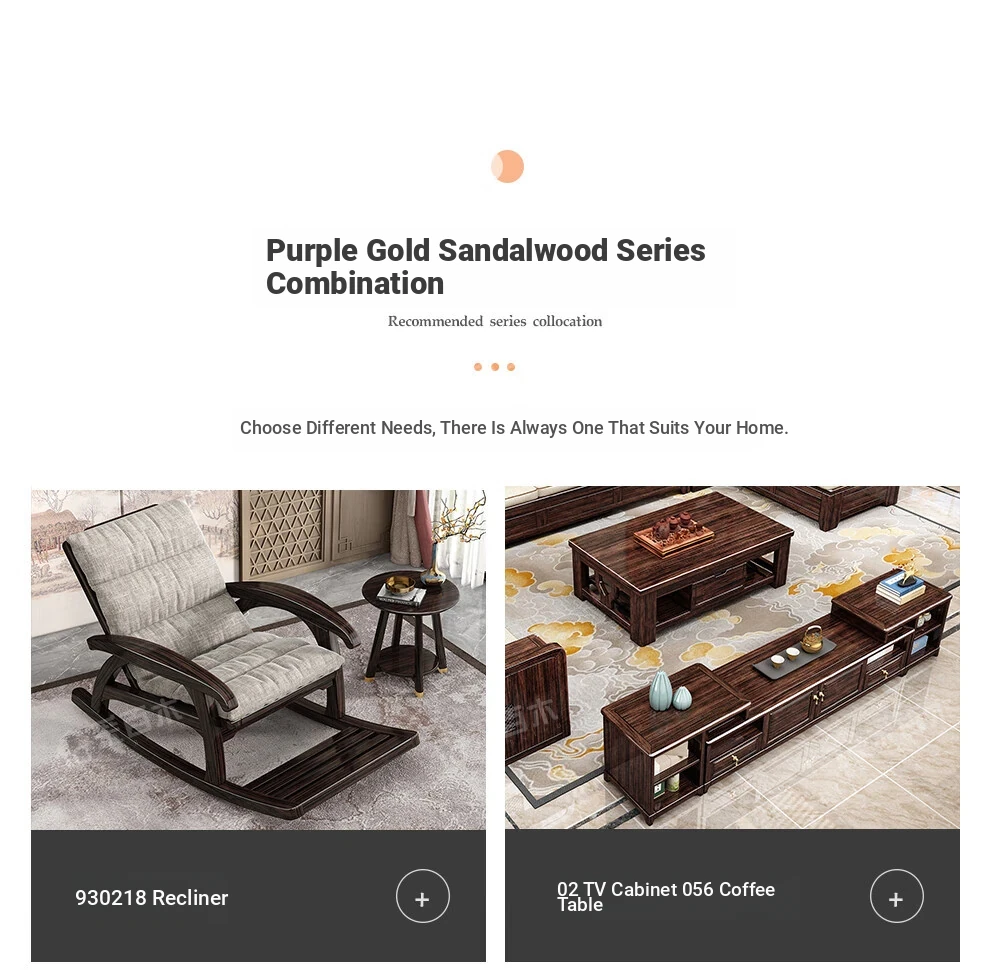Screen dimensions: 990x970
Task: Click the Choose Different Needs tagline text
Action: coord(514,428)
